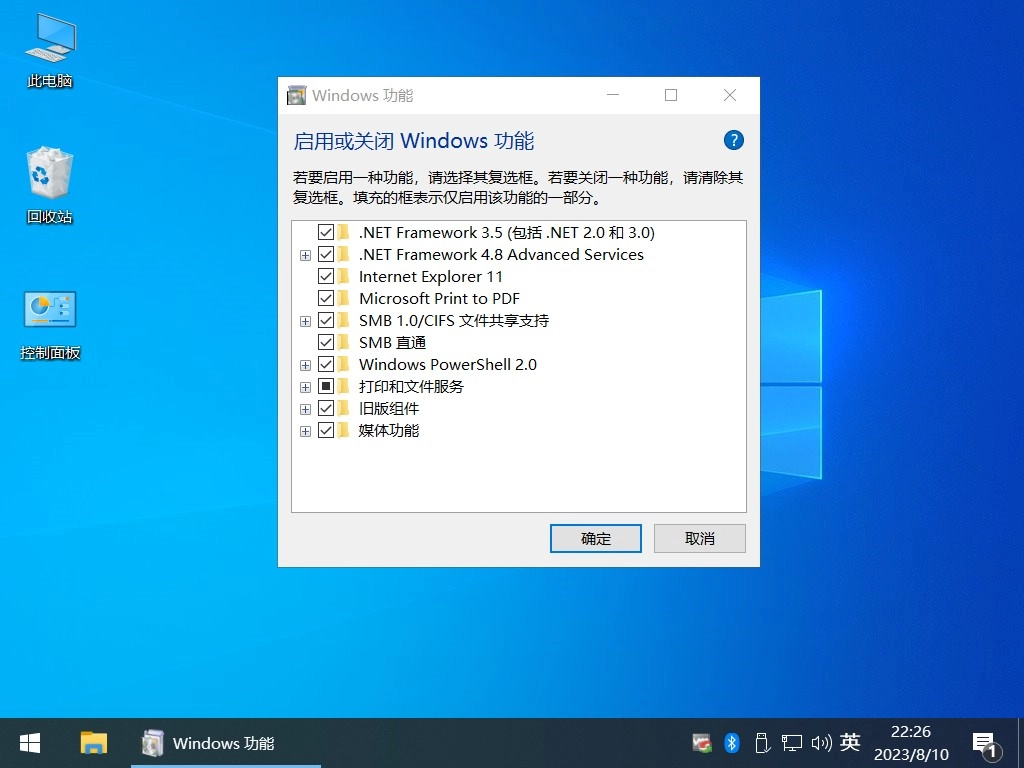Expand SMB 1.0/CIFS 文件共享支持 node
The height and width of the screenshot is (768, 1024).
(306, 320)
